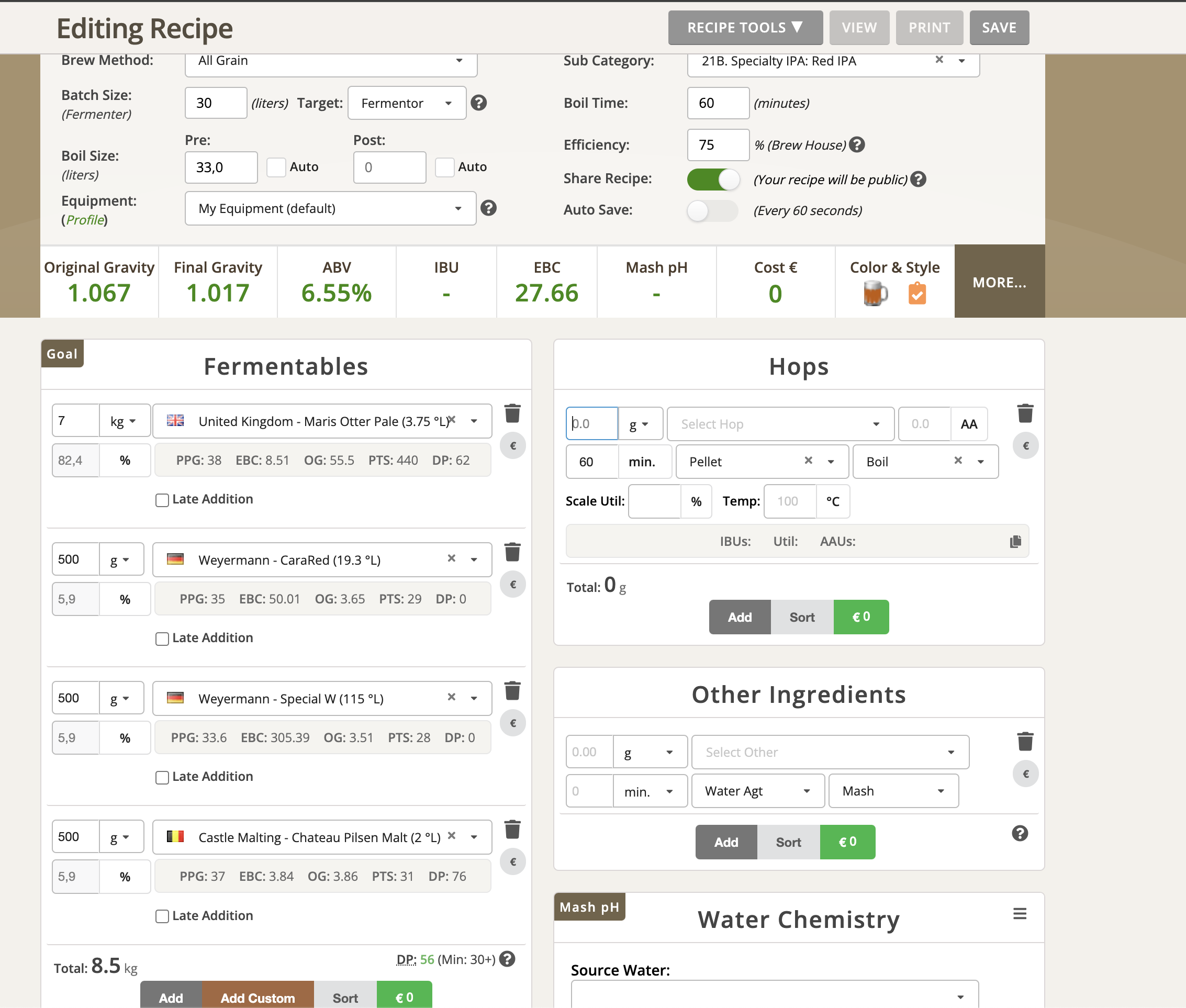Expand the Equipment profile dropdown

point(330,209)
